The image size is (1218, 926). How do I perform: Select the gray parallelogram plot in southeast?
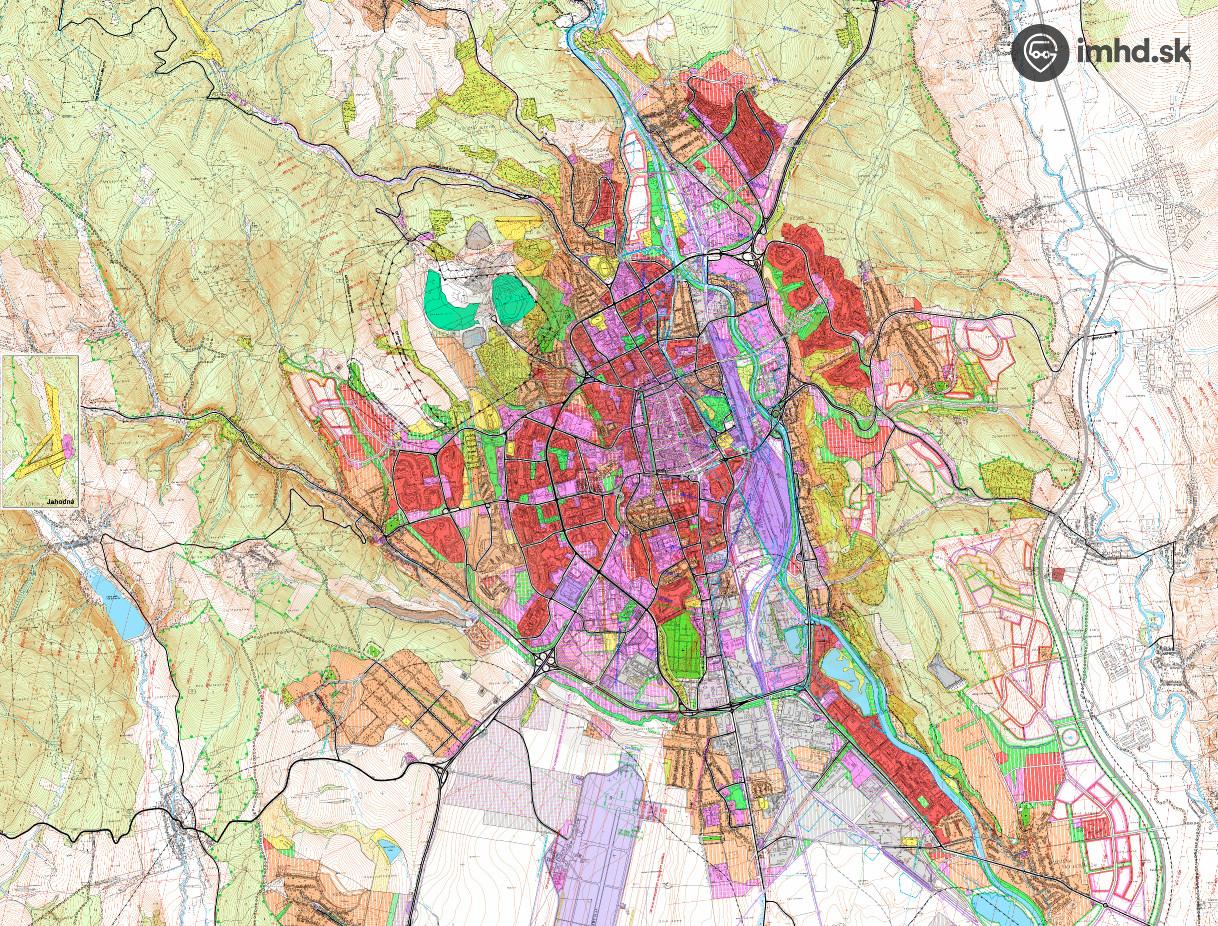pyautogui.click(x=945, y=672)
